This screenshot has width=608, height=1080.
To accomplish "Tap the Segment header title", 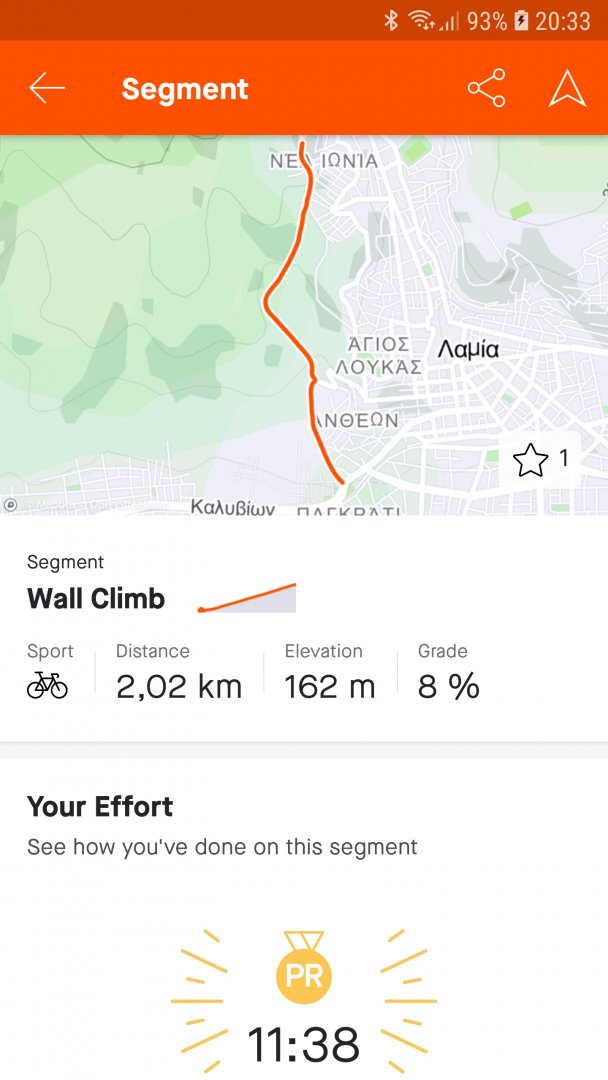I will (185, 89).
